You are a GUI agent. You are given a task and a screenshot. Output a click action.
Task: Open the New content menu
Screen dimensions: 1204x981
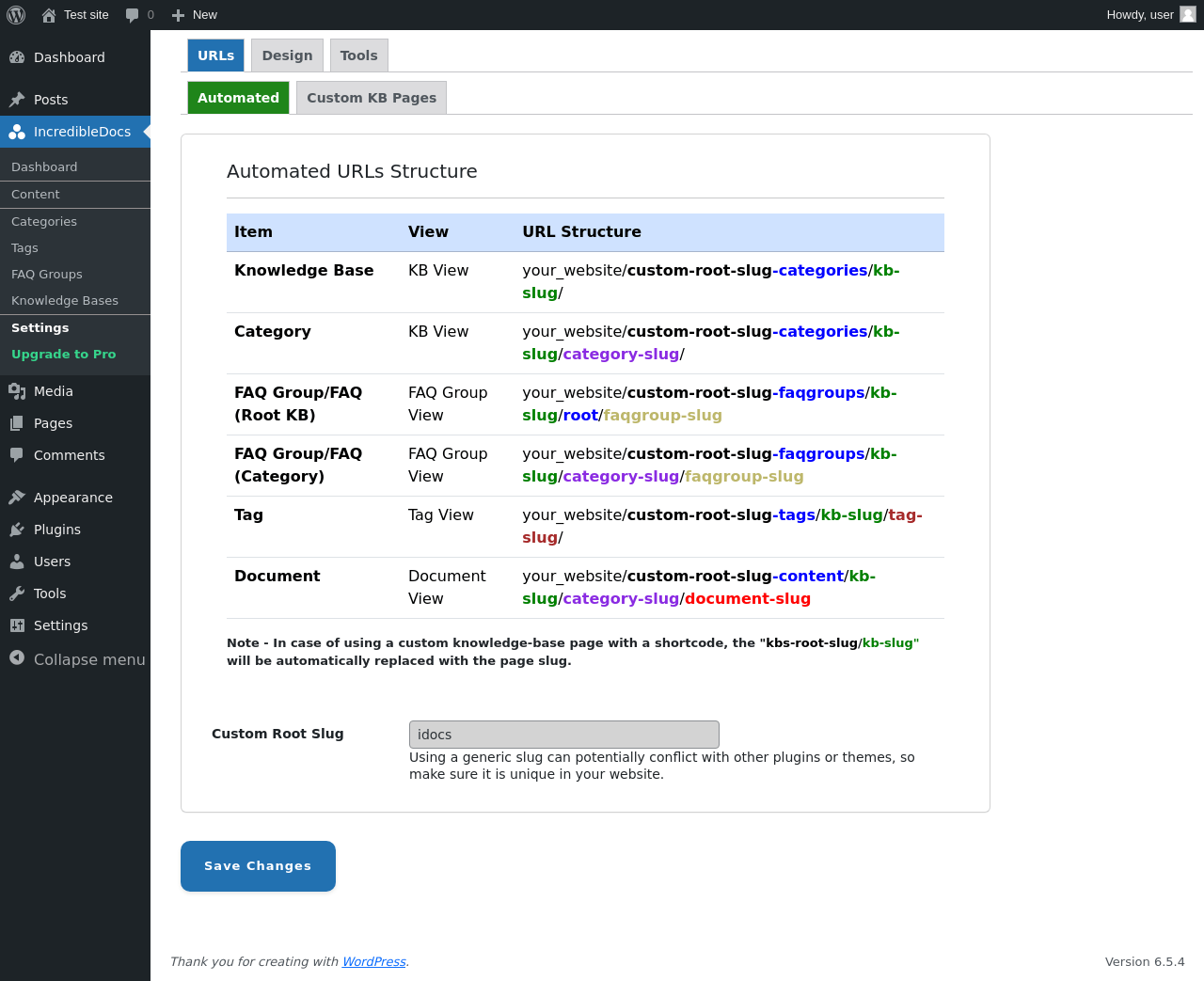[x=205, y=15]
